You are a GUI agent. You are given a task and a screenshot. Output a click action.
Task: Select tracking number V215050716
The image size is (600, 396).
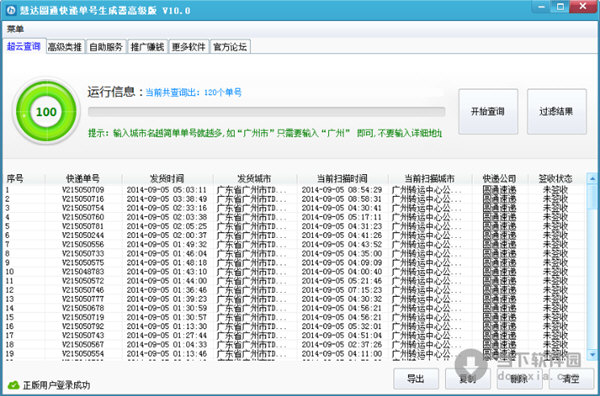[83, 199]
